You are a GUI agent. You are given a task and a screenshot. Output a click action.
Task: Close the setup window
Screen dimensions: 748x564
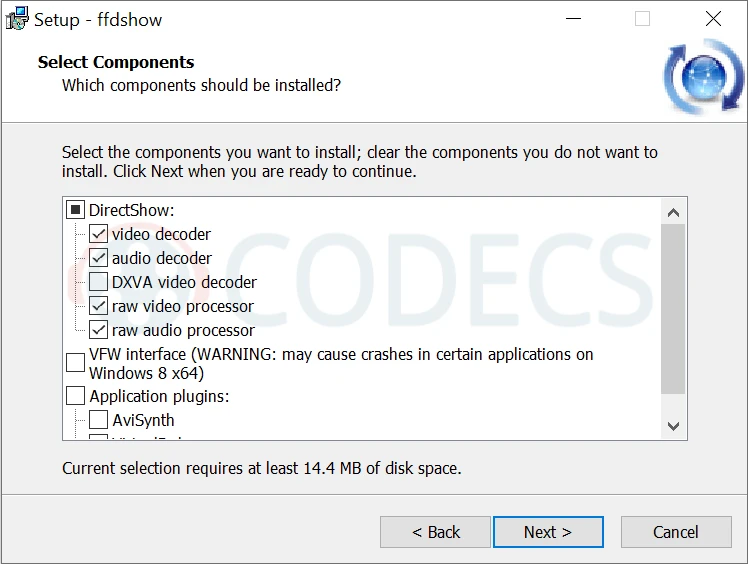coord(713,19)
